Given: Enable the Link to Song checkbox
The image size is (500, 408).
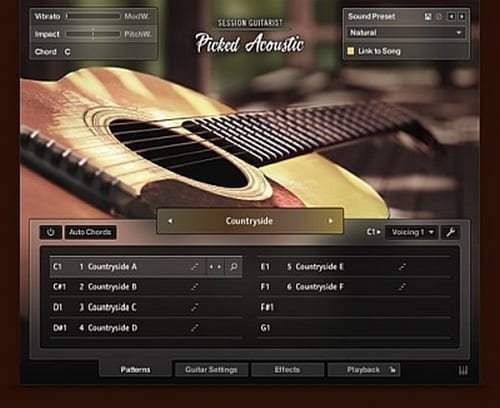Looking at the screenshot, I should point(350,51).
